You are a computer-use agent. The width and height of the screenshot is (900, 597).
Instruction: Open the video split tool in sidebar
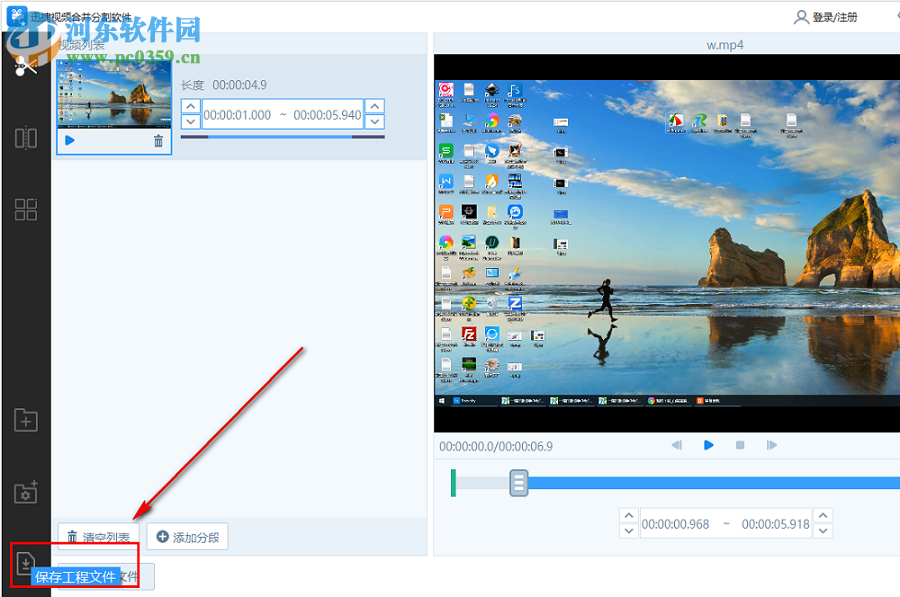[26, 138]
